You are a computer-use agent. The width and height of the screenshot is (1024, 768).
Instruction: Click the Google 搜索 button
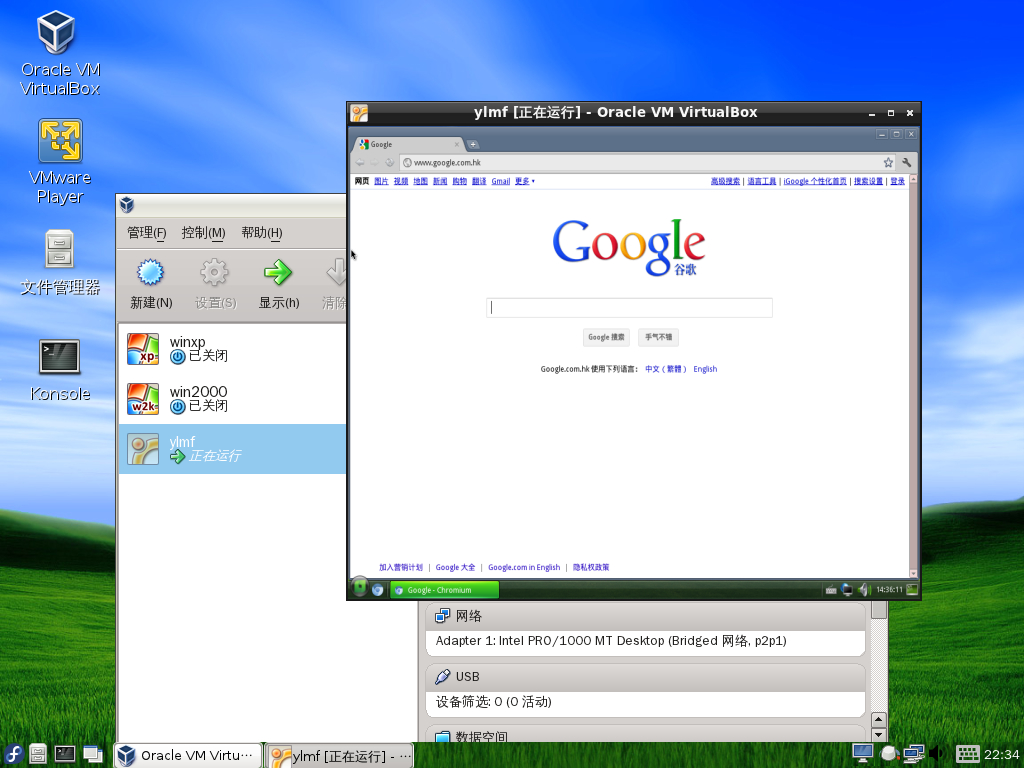pos(606,337)
